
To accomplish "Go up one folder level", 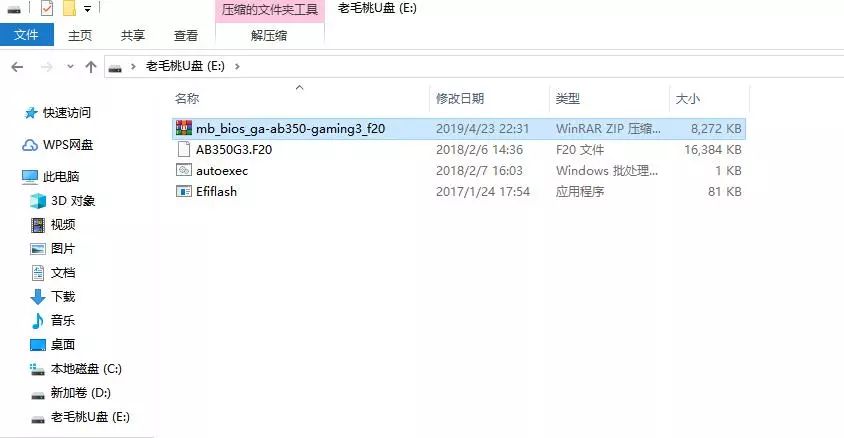I will (x=90, y=67).
